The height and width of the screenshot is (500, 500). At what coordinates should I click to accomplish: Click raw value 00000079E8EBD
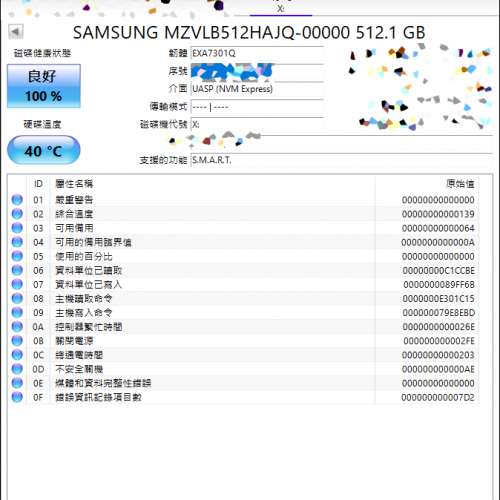point(438,313)
